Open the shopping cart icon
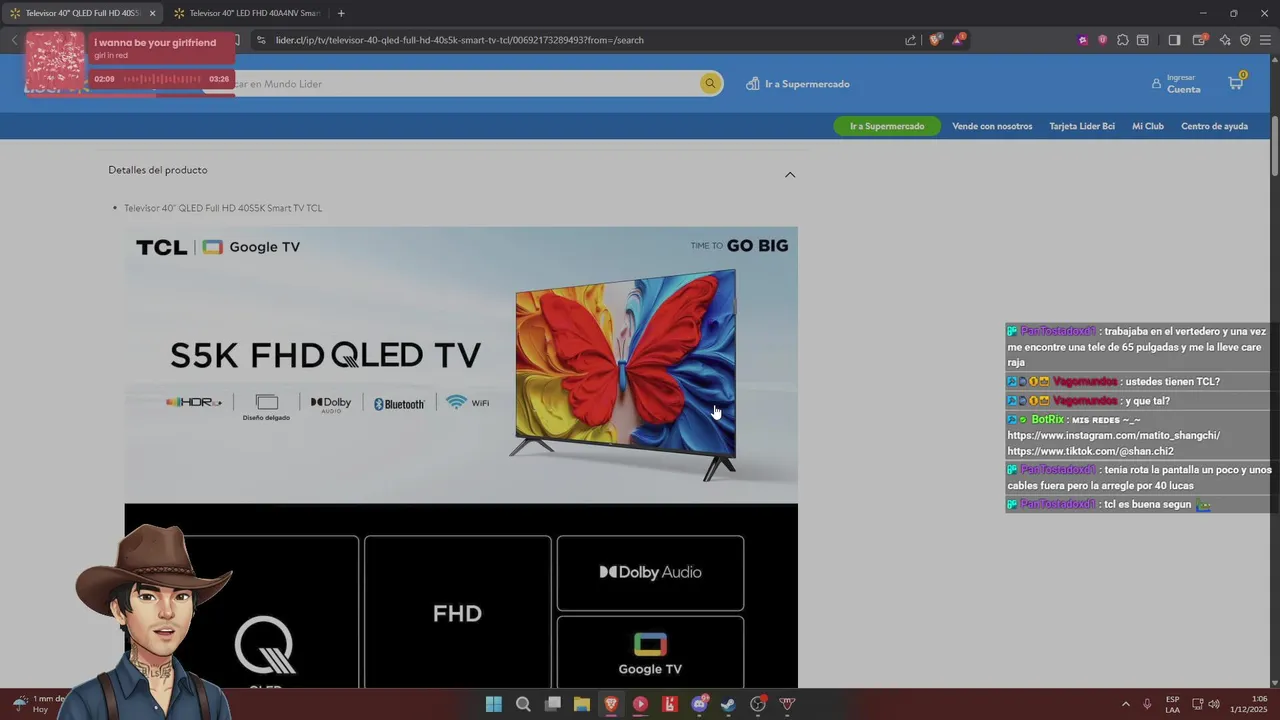The image size is (1280, 720). (1236, 83)
